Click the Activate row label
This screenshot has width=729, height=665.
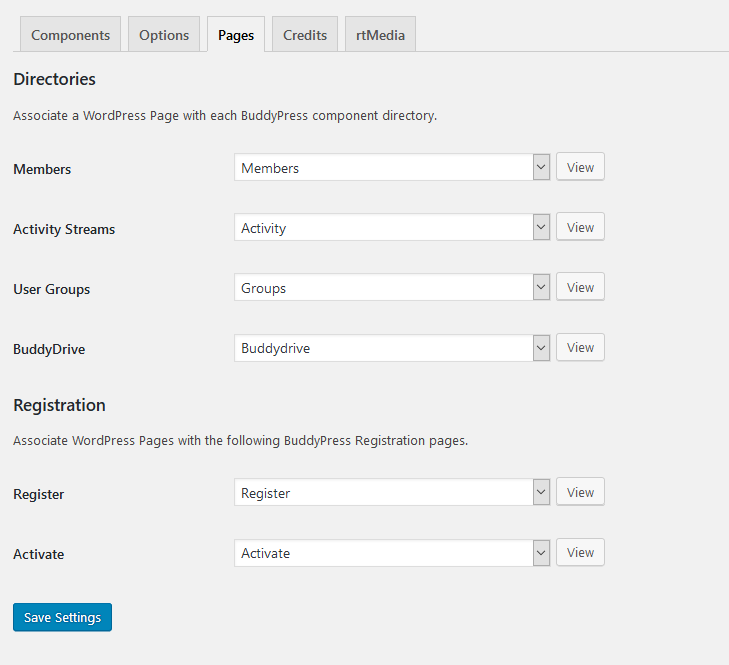pyautogui.click(x=39, y=554)
